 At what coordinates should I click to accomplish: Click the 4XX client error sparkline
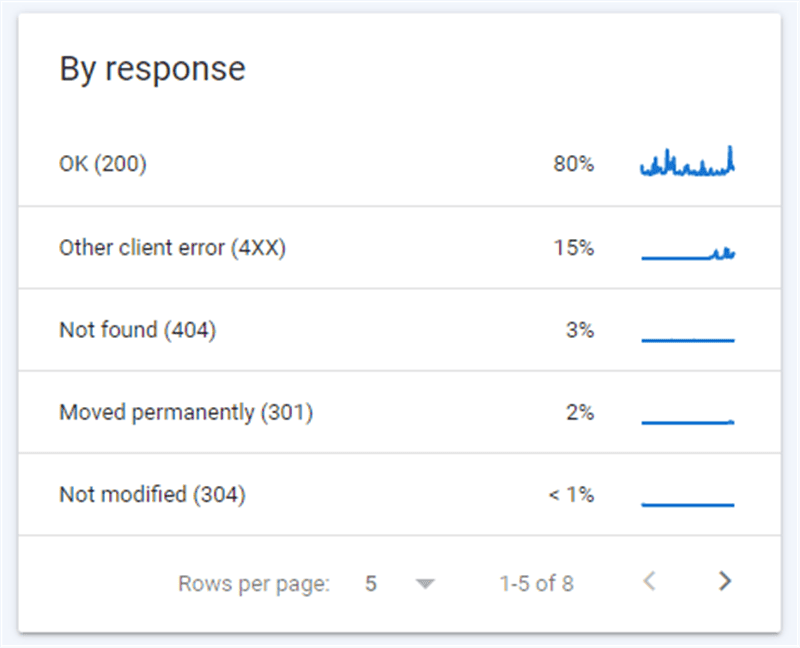[x=688, y=254]
